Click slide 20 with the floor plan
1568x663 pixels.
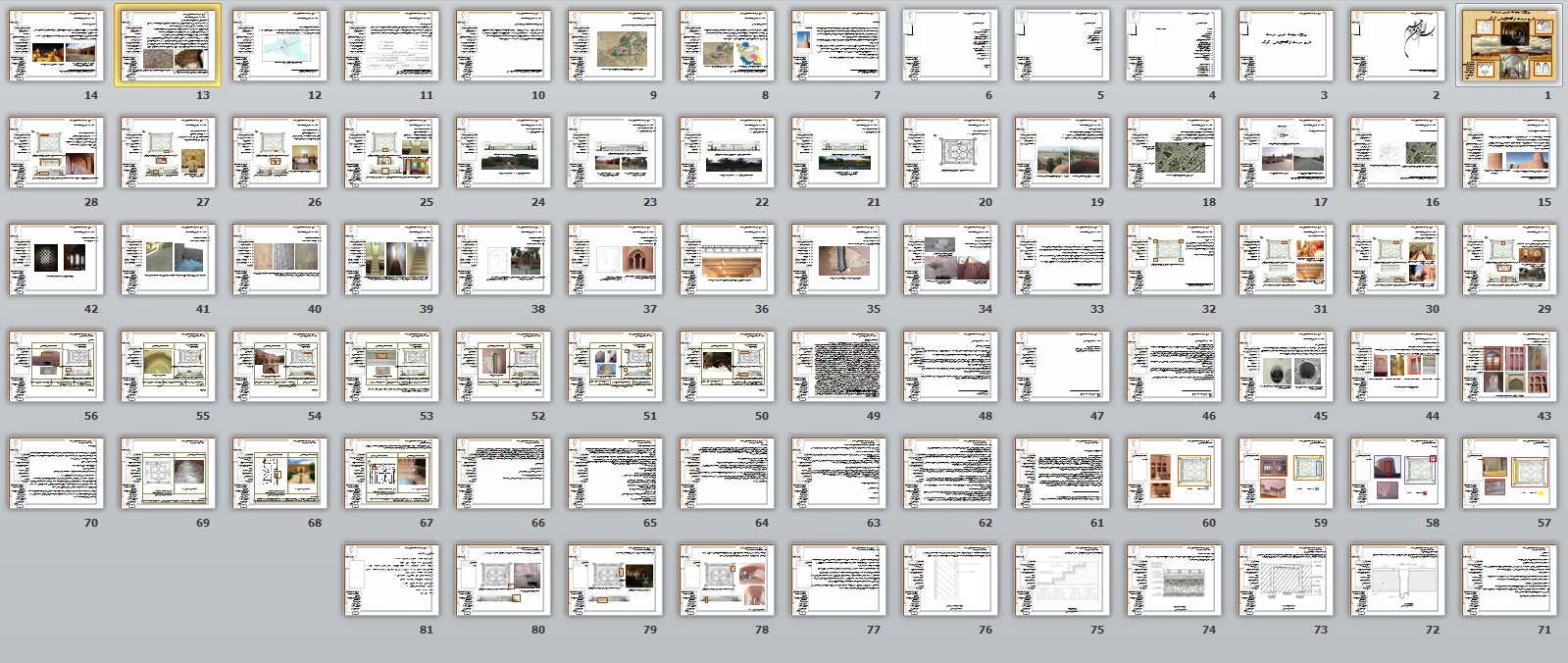(x=950, y=153)
